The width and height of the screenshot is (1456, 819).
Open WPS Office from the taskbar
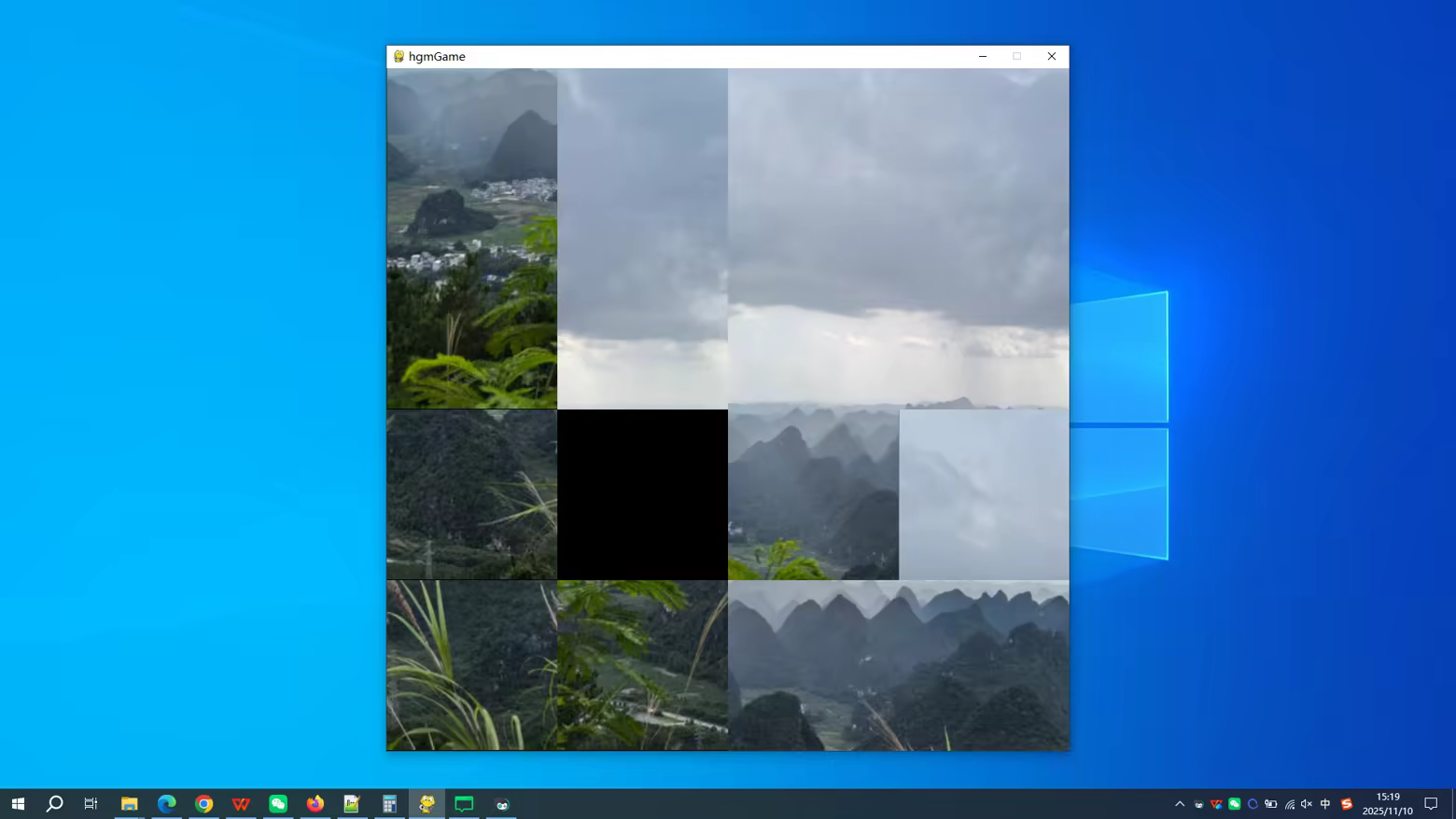(241, 803)
